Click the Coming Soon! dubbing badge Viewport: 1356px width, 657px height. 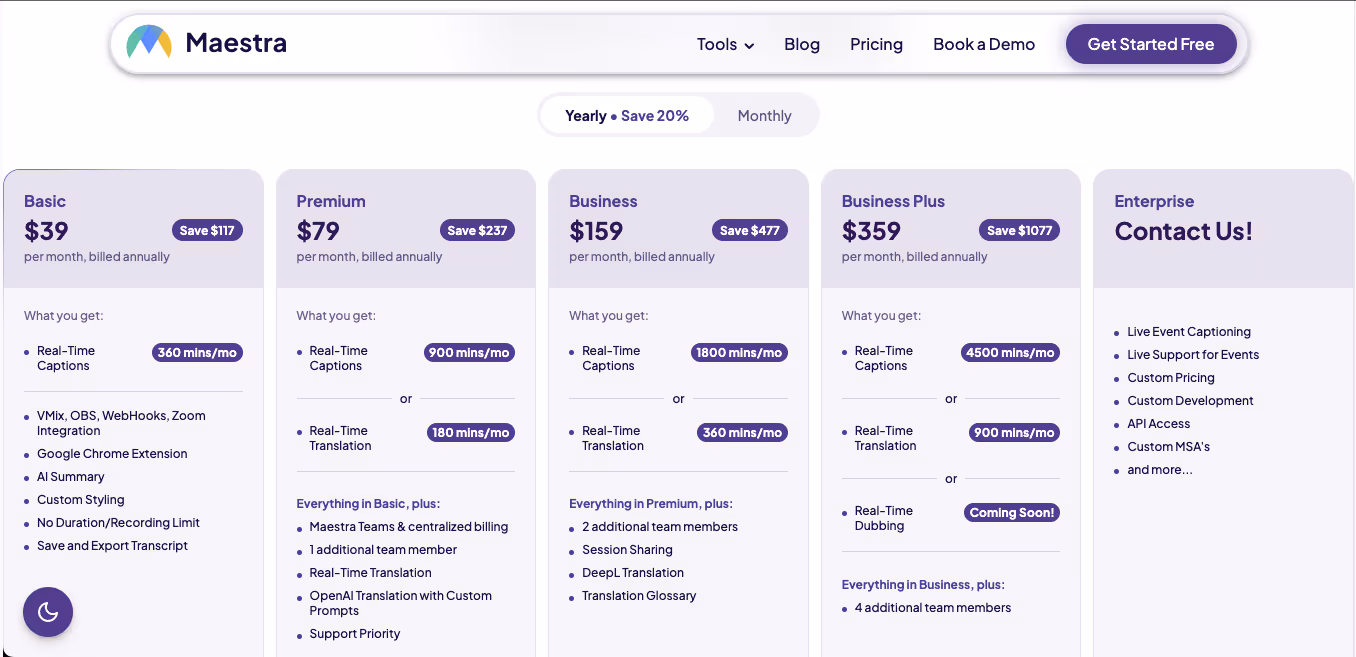click(x=1011, y=513)
